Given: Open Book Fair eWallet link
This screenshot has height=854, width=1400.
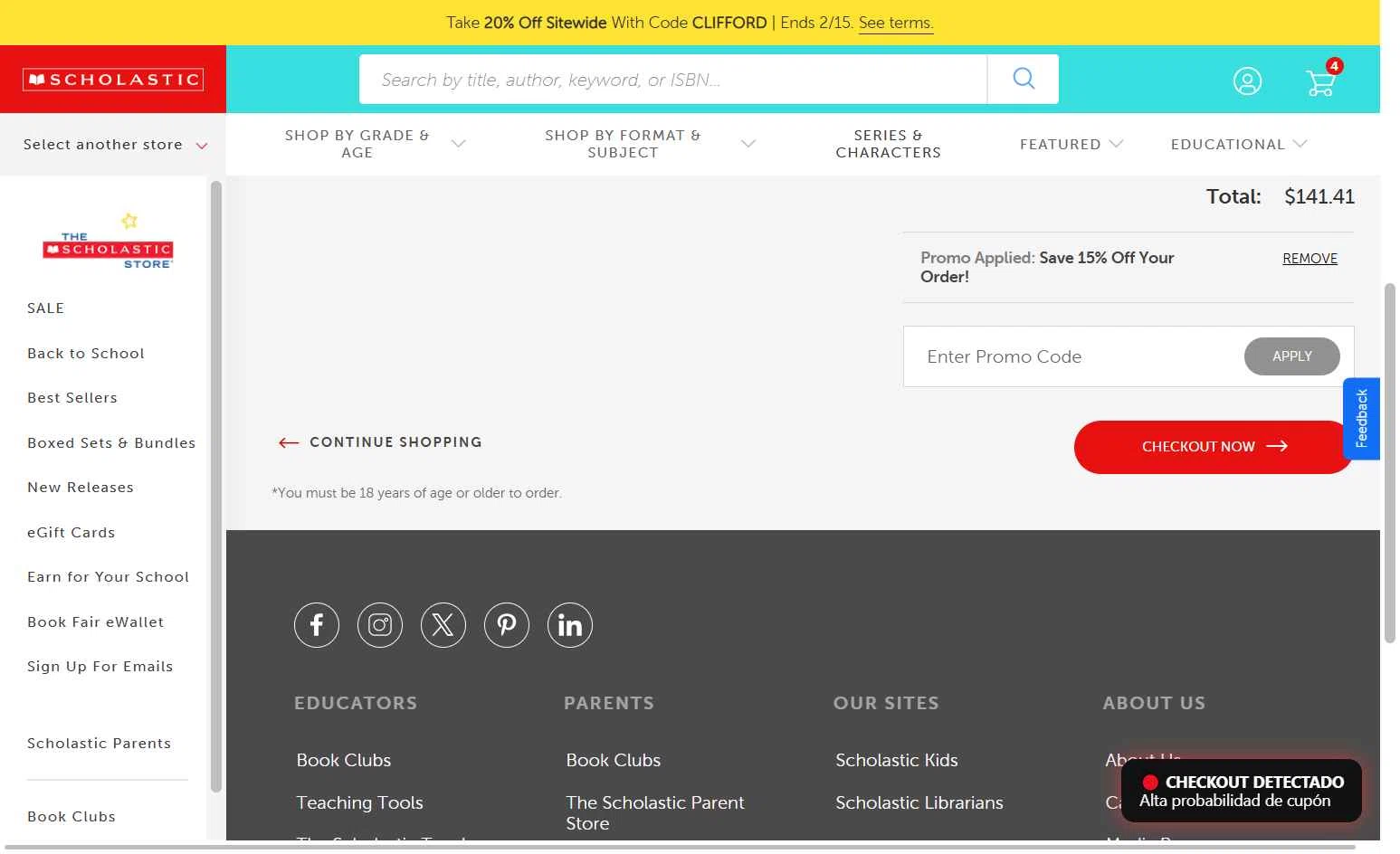Looking at the screenshot, I should (96, 622).
